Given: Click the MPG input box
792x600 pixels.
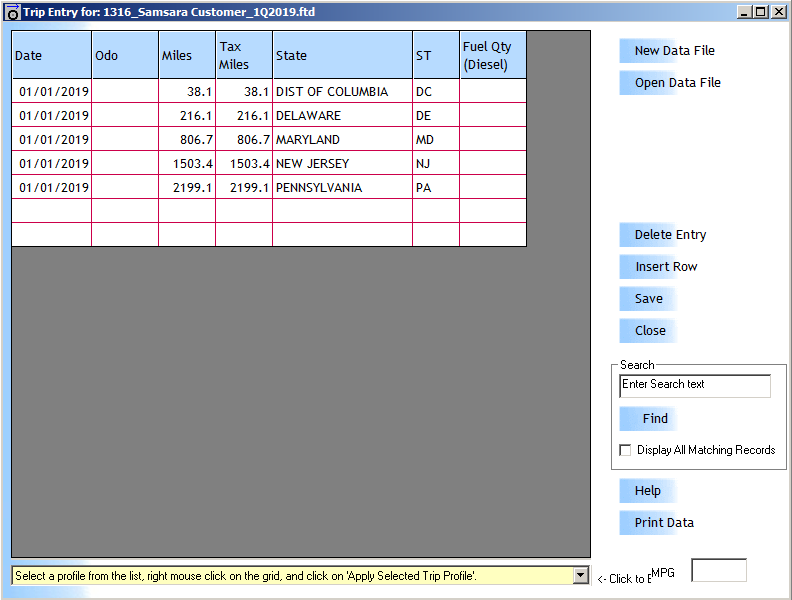Looking at the screenshot, I should point(719,570).
